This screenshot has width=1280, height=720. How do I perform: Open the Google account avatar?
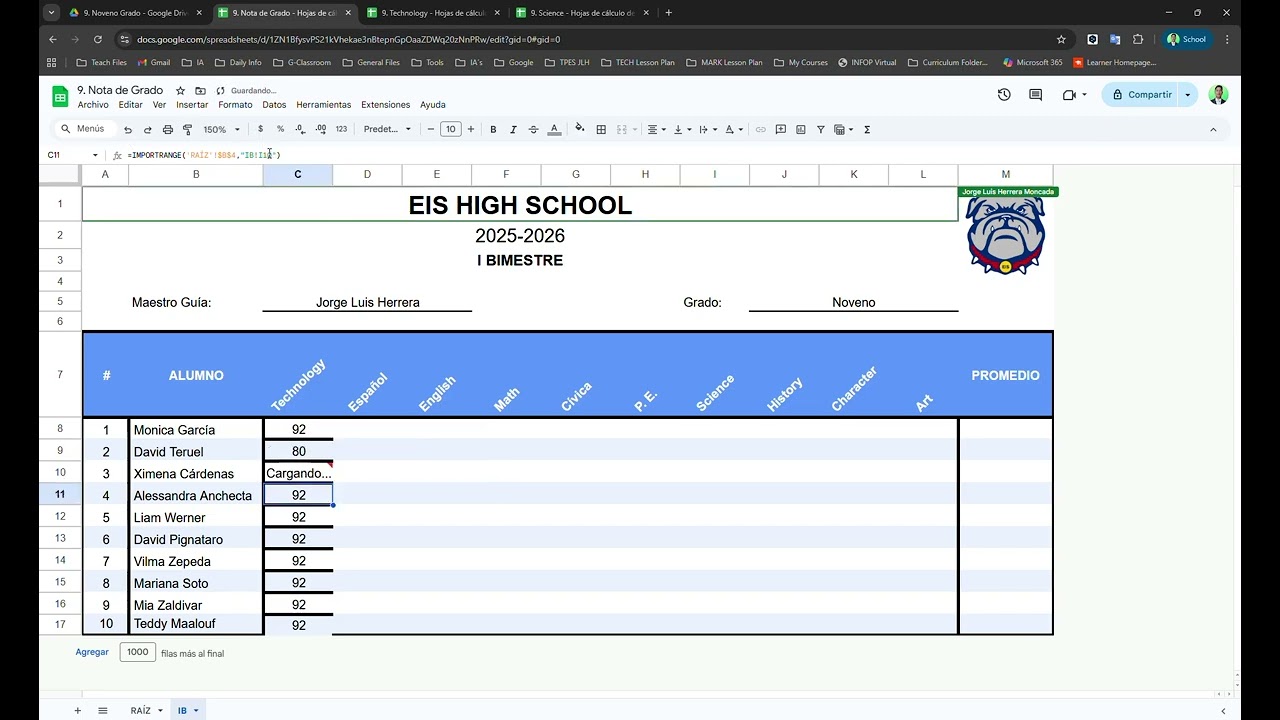[1218, 95]
